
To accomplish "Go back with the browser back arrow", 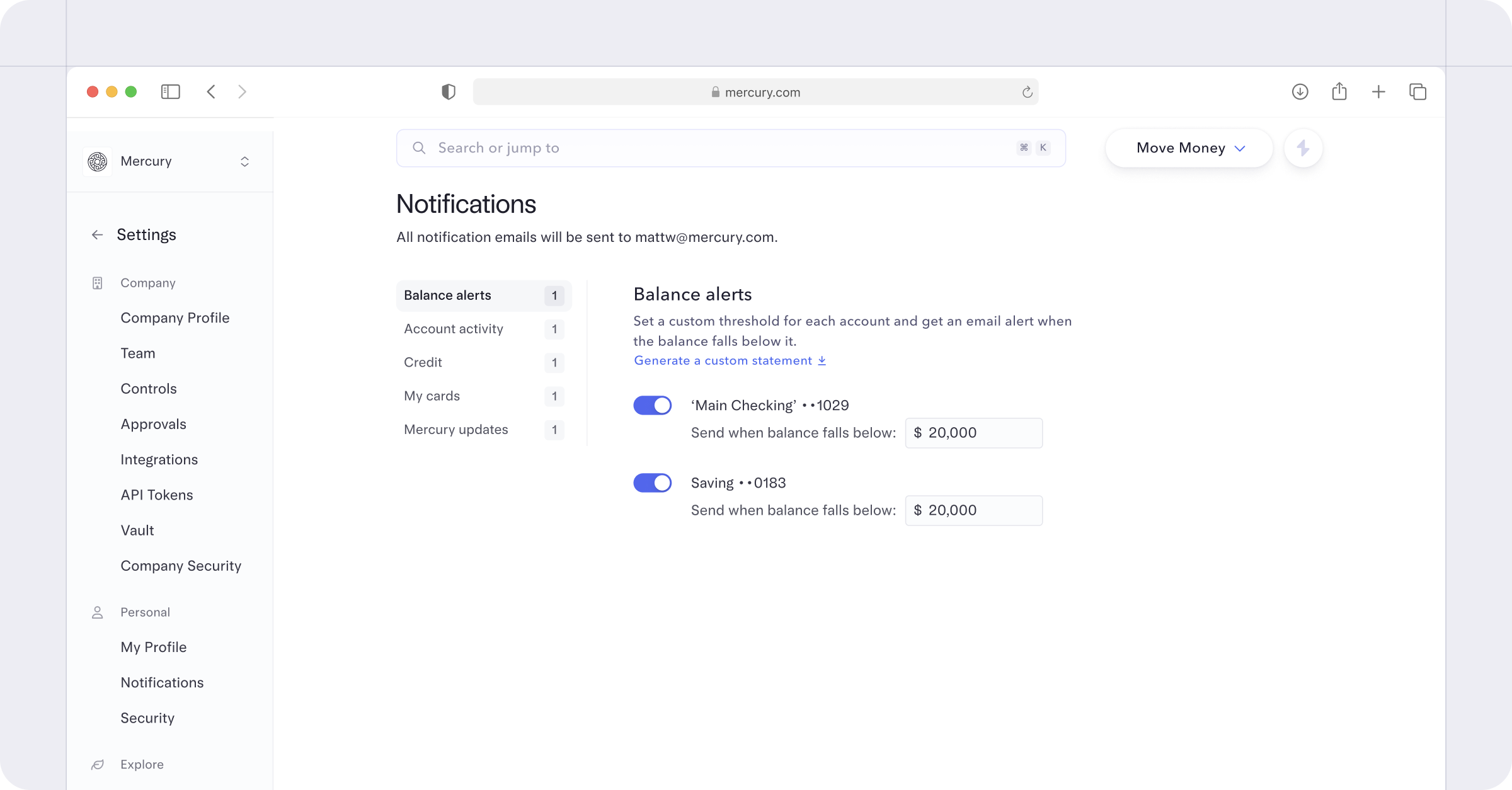I will click(211, 92).
